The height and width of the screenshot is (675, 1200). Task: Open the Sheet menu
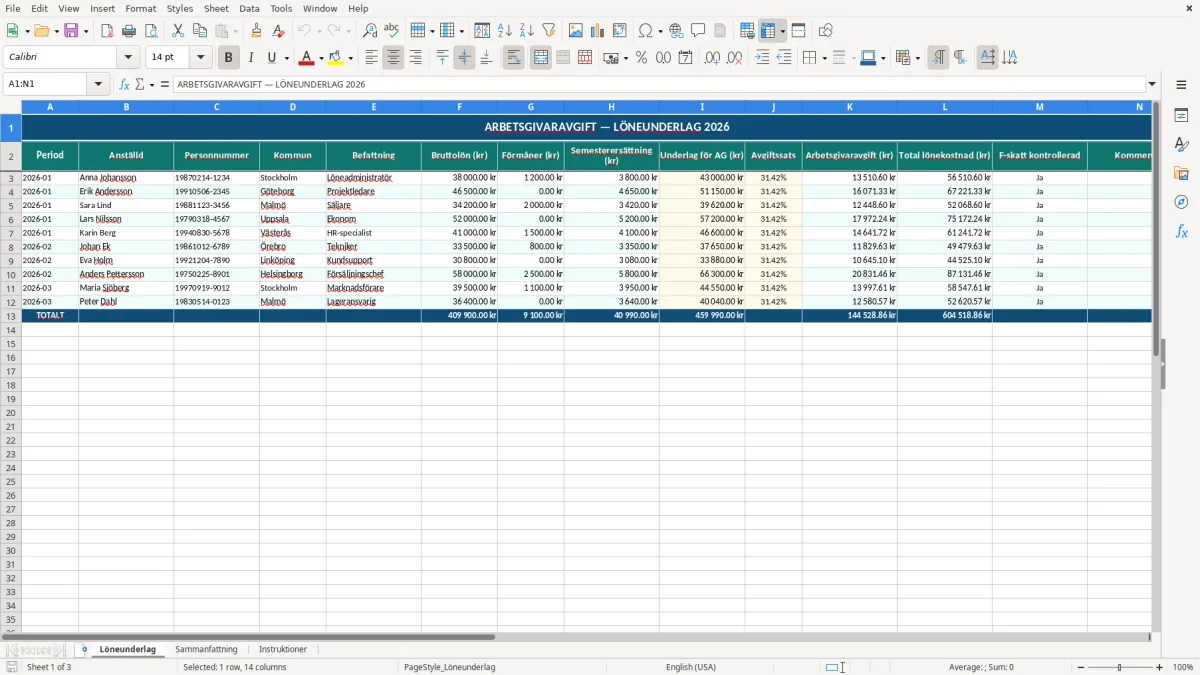(216, 8)
